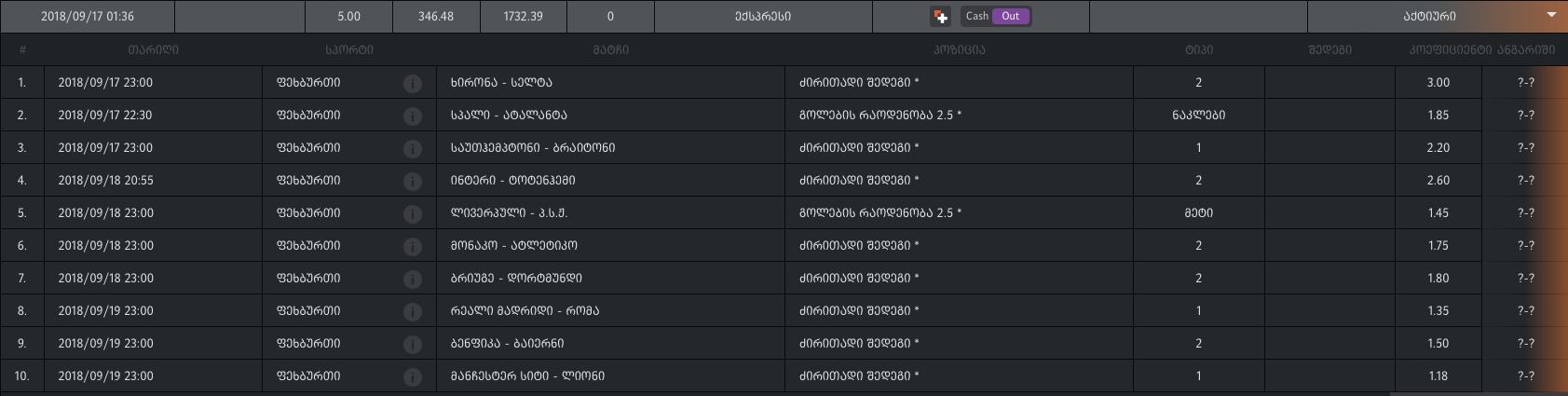Screen dimensions: 1568x396
Task: Click info icon for მონაკო - ატლეტიკო row
Action: (x=413, y=246)
